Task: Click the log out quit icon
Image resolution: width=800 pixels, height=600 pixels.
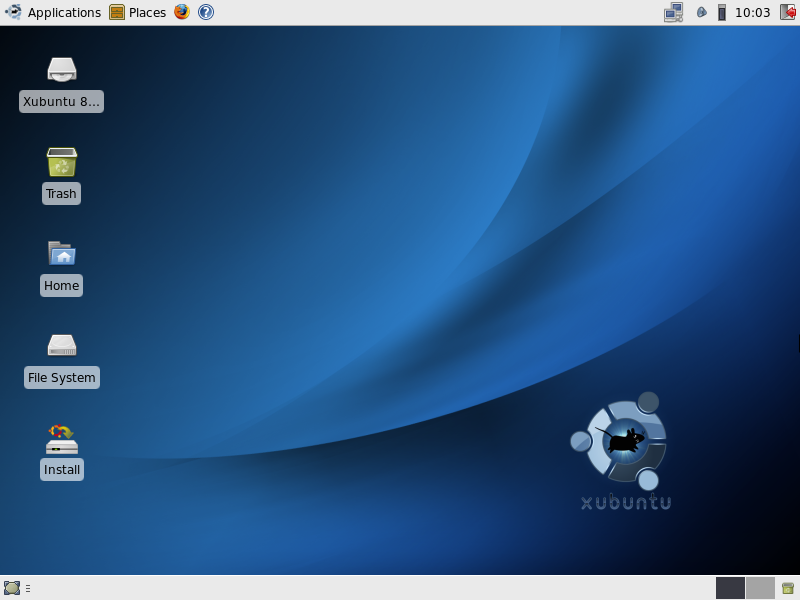Action: (787, 12)
